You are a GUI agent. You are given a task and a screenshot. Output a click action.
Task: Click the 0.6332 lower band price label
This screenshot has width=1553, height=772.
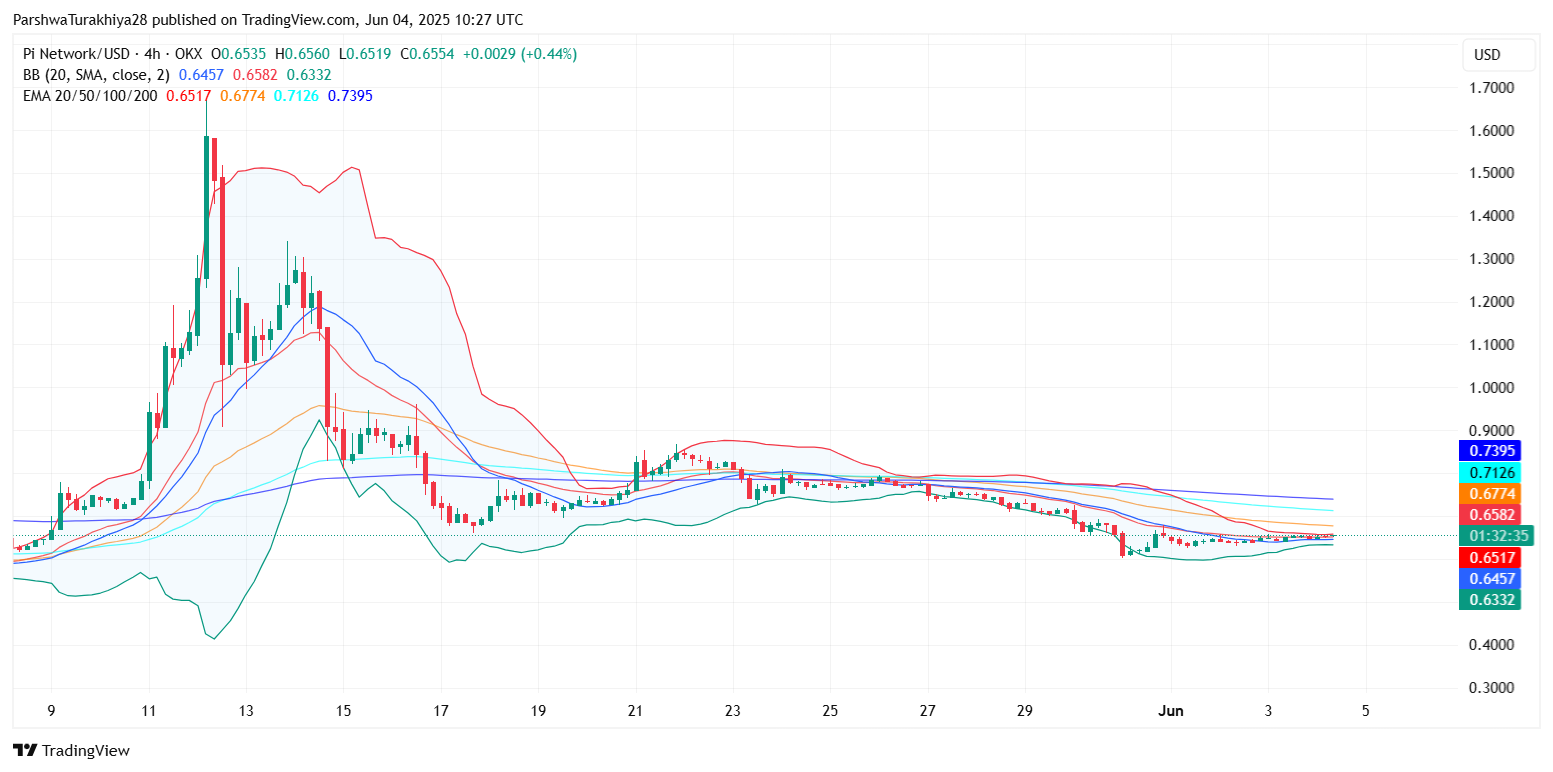[1489, 600]
